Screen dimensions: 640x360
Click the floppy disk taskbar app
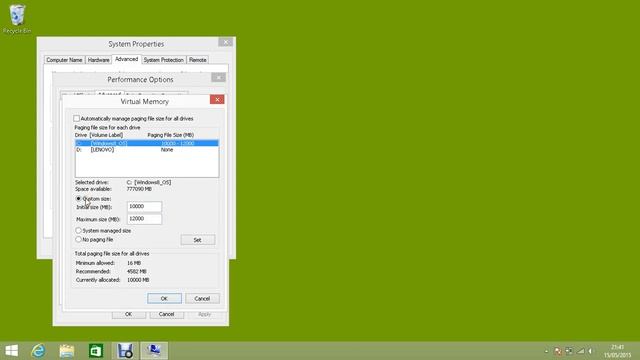pyautogui.click(x=125, y=351)
